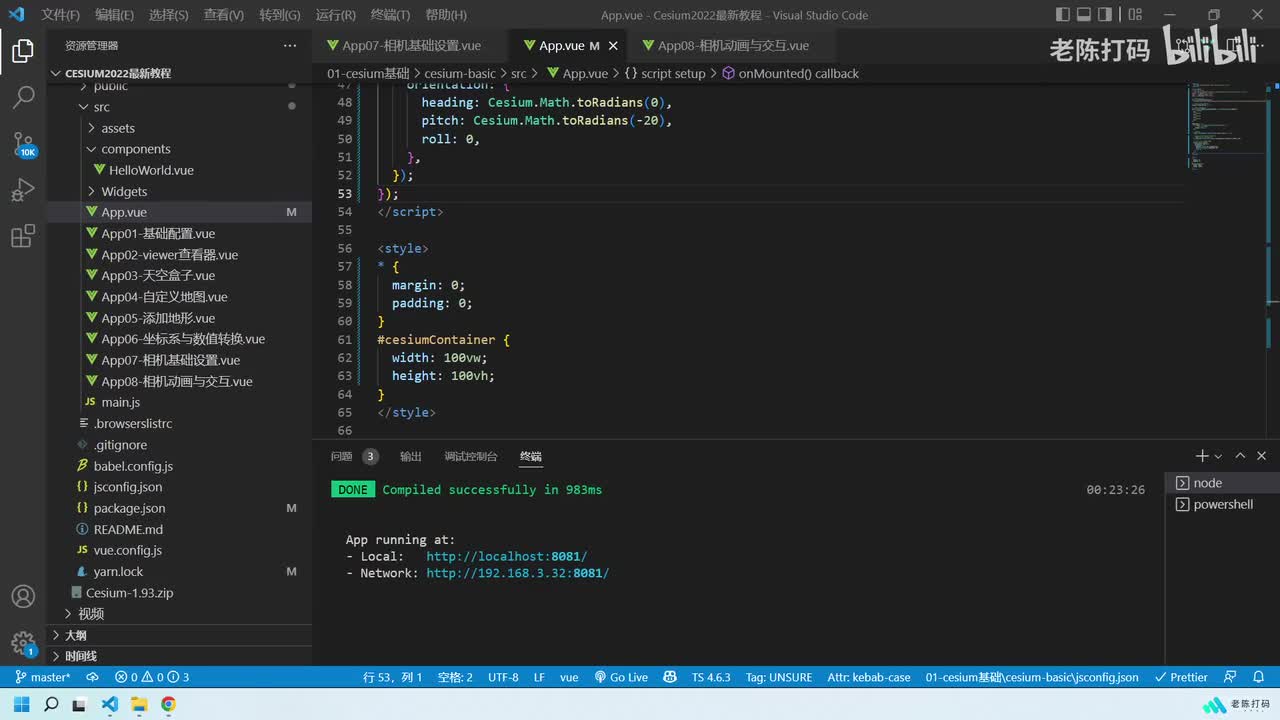Open the 文件(F) menu
The image size is (1280, 720).
click(60, 15)
